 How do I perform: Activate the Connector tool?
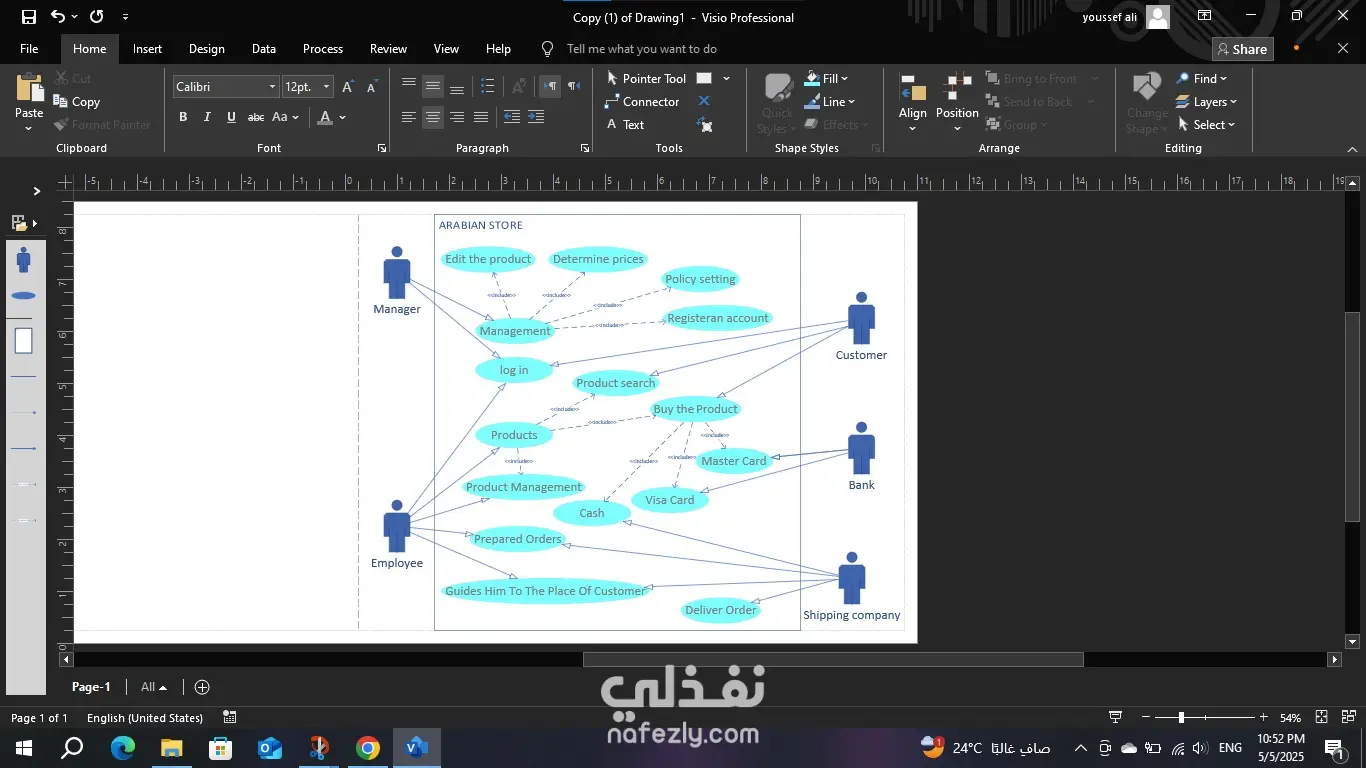tap(642, 101)
